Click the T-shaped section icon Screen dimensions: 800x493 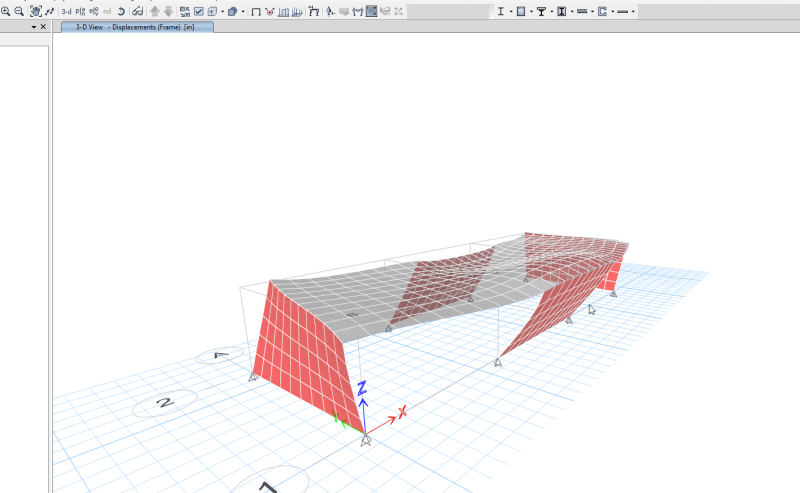point(541,11)
